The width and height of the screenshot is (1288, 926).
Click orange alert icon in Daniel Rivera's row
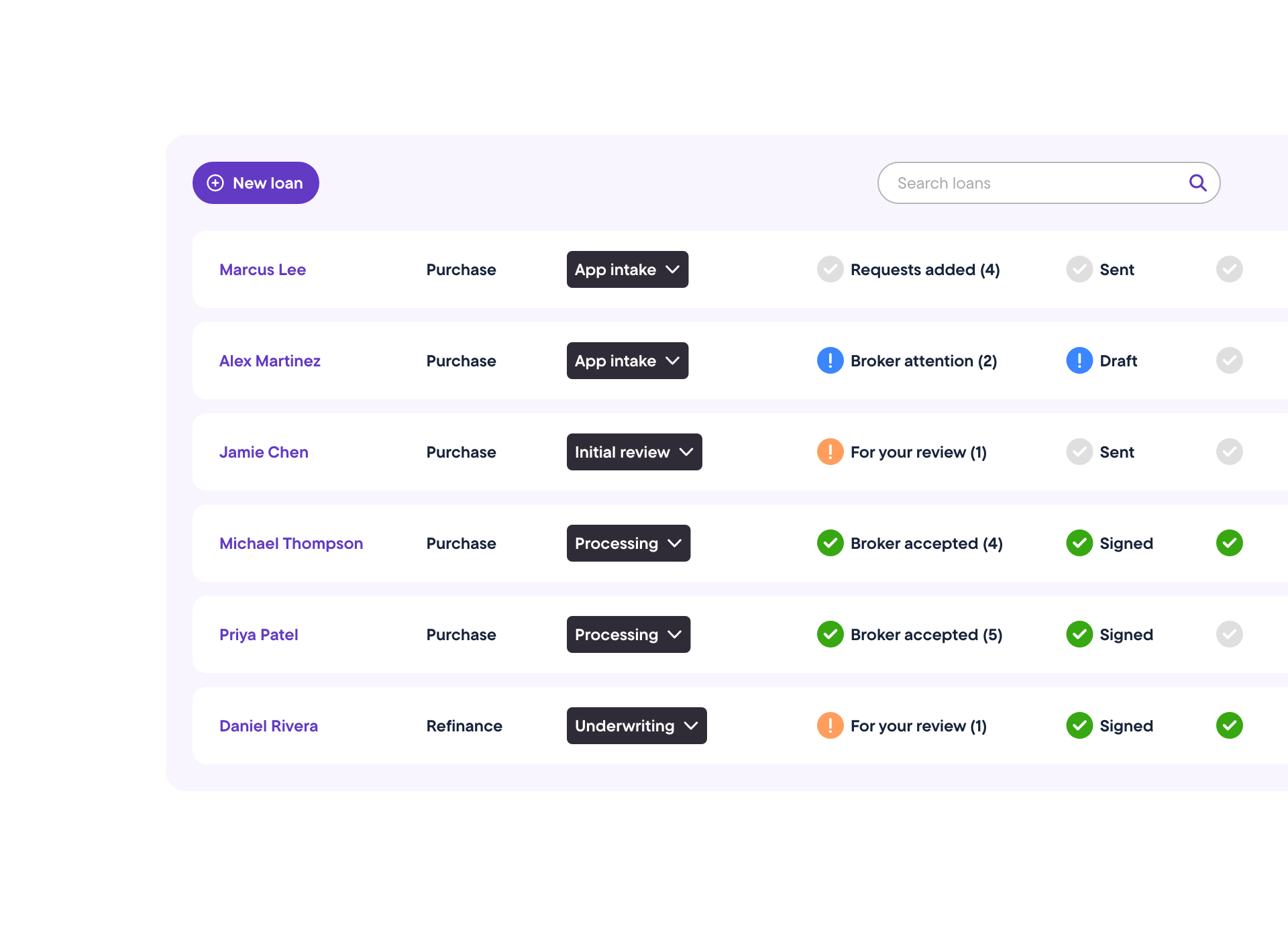pos(830,726)
